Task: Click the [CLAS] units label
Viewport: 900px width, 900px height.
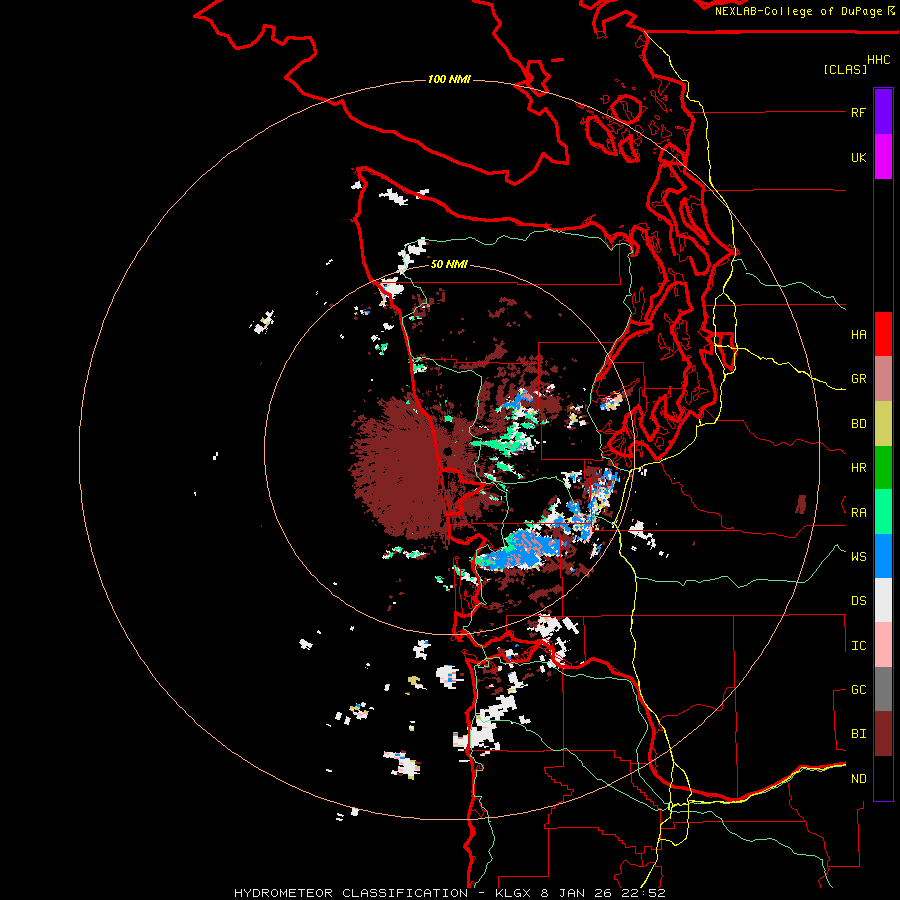Action: [845, 69]
